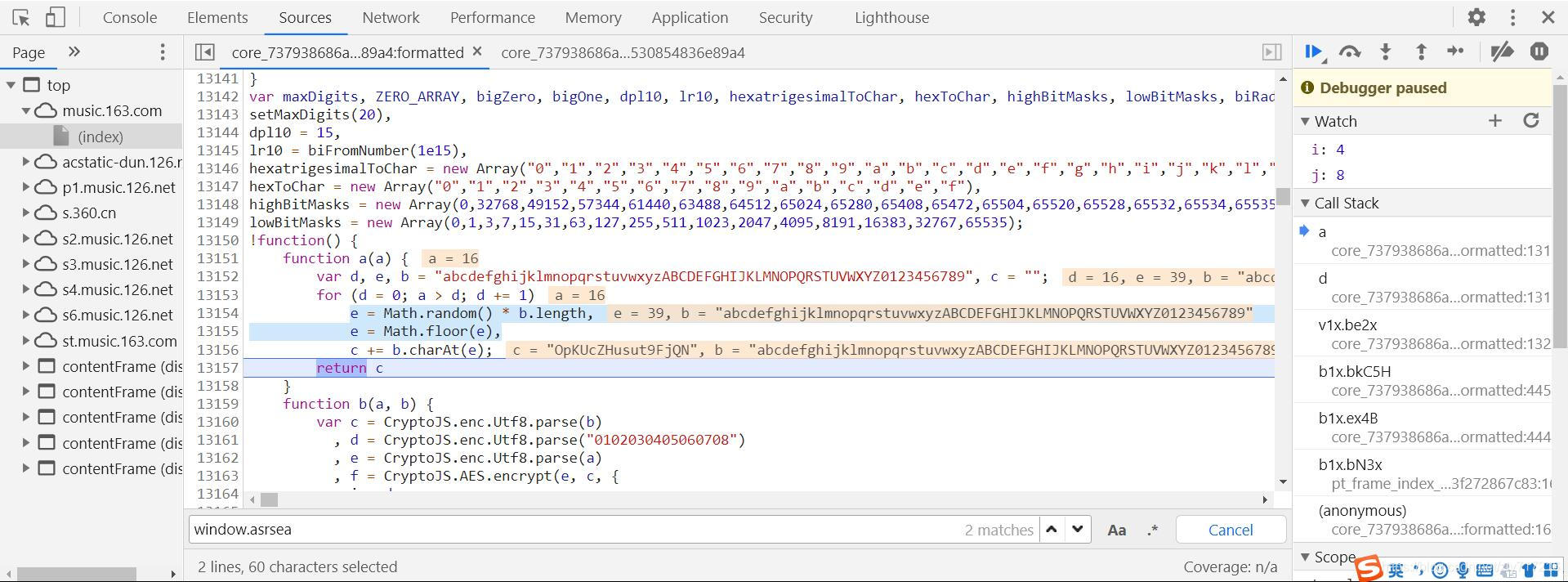Expand st.music.163.com node
1568x582 pixels.
(25, 341)
